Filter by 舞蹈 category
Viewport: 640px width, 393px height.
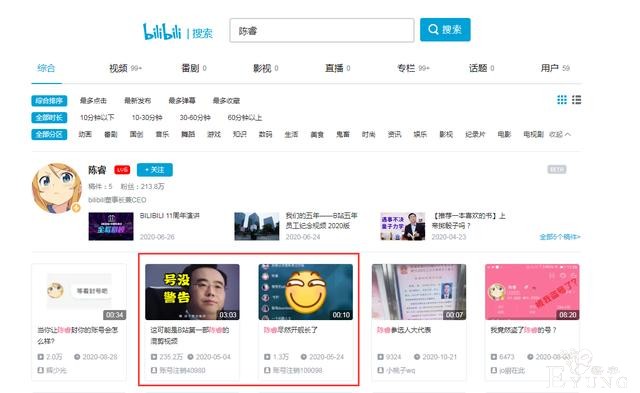[x=188, y=134]
